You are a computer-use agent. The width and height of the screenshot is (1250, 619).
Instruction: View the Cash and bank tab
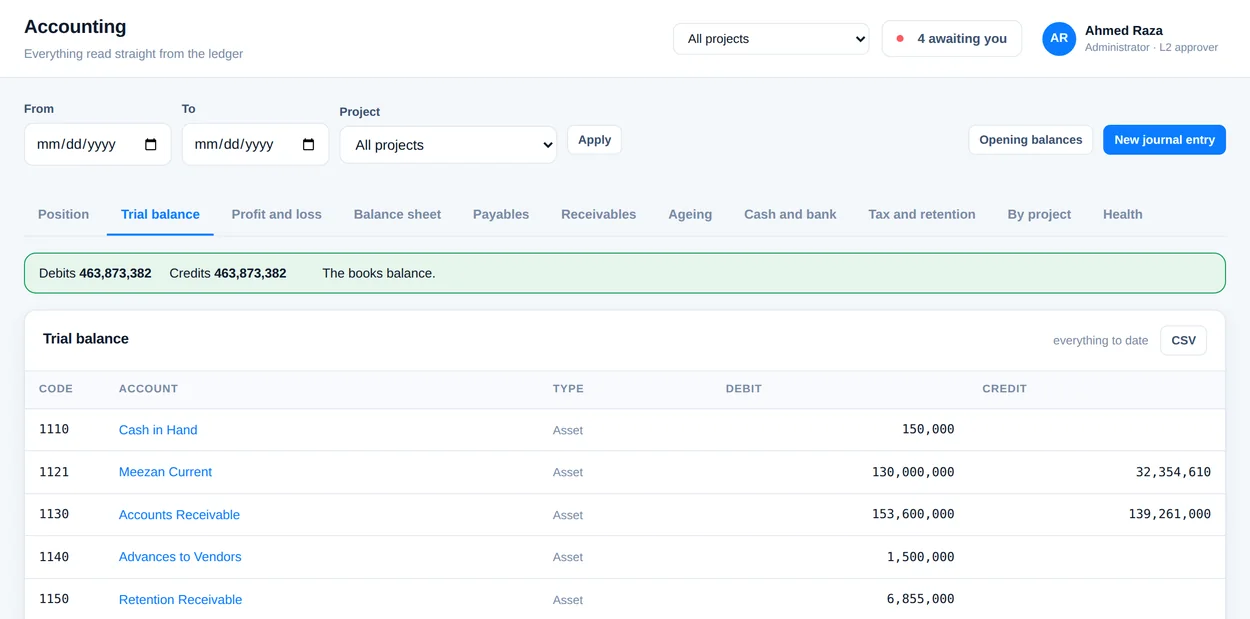click(790, 214)
